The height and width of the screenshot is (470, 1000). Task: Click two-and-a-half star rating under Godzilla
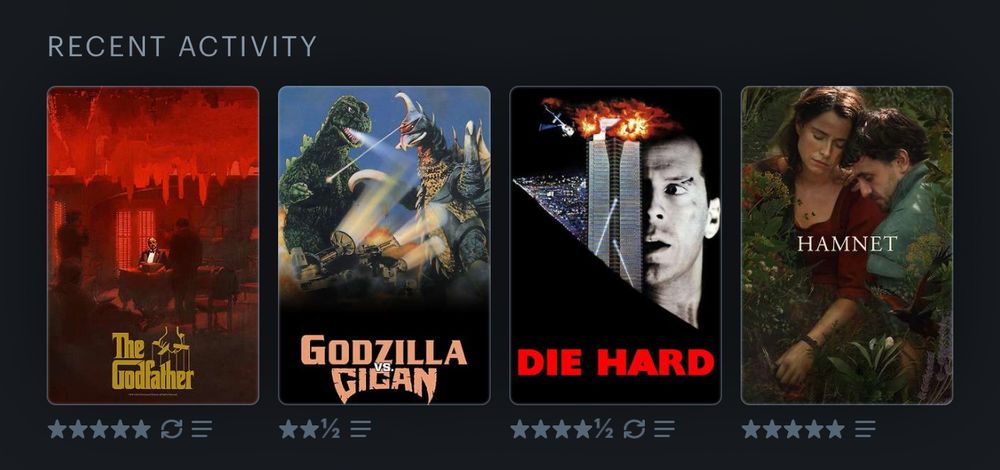tap(309, 429)
